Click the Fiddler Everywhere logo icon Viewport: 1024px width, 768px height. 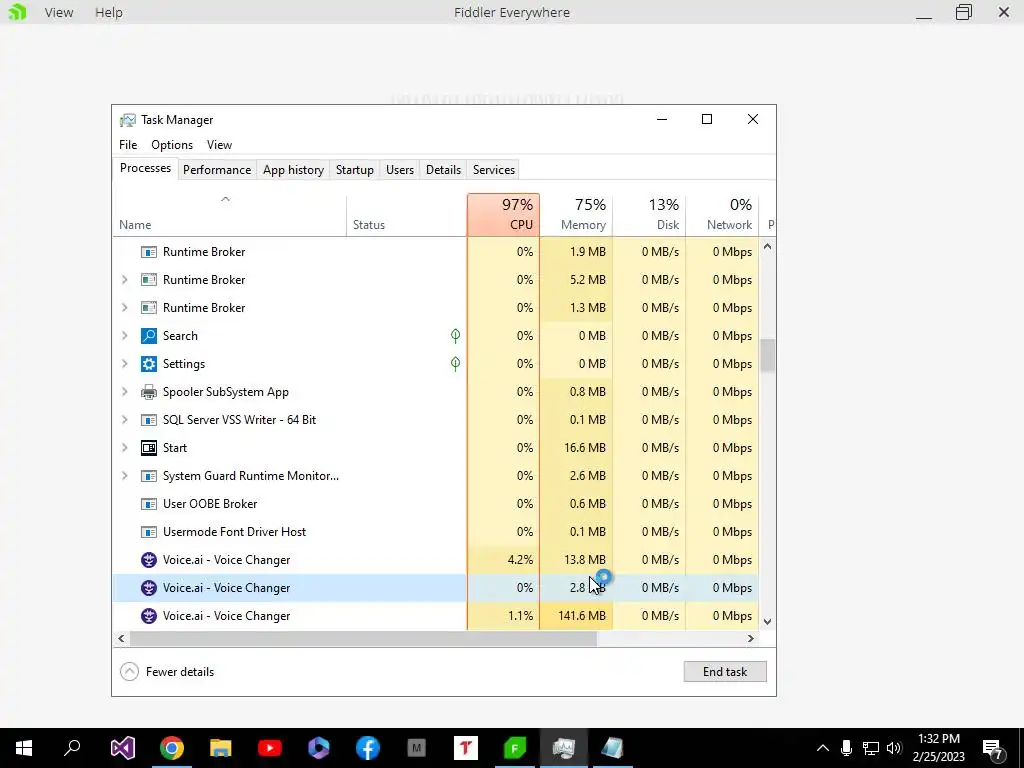click(x=18, y=12)
